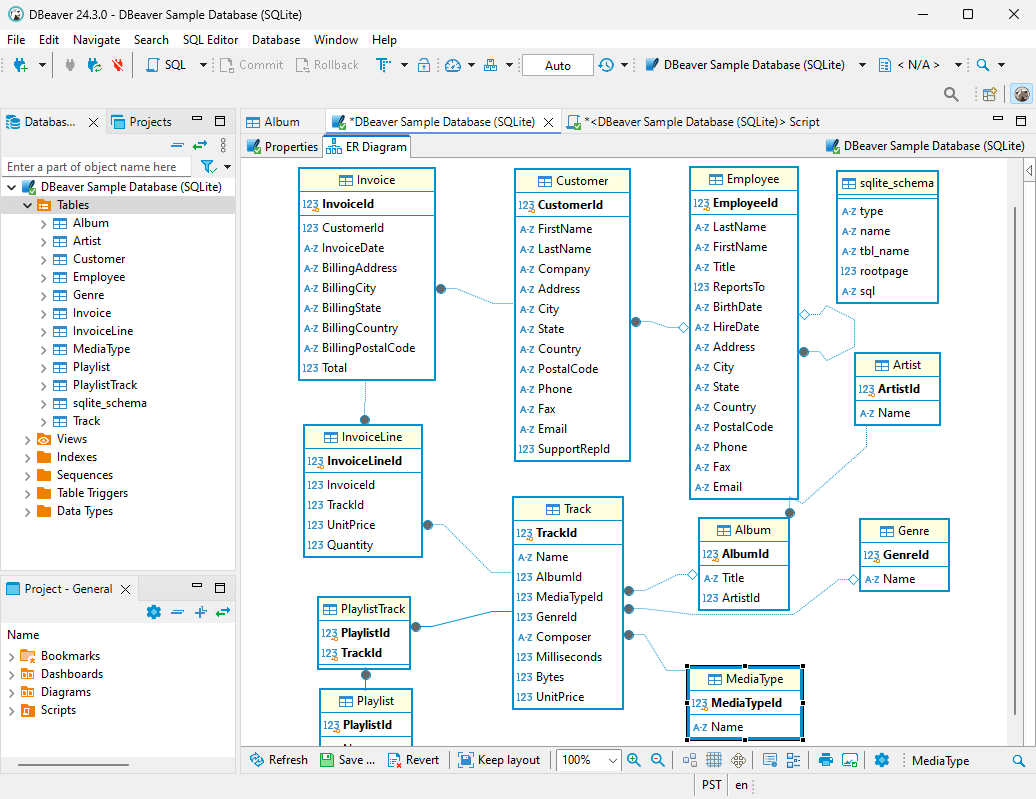This screenshot has width=1036, height=799.
Task: Open a new SQL script editor
Action: tap(166, 65)
